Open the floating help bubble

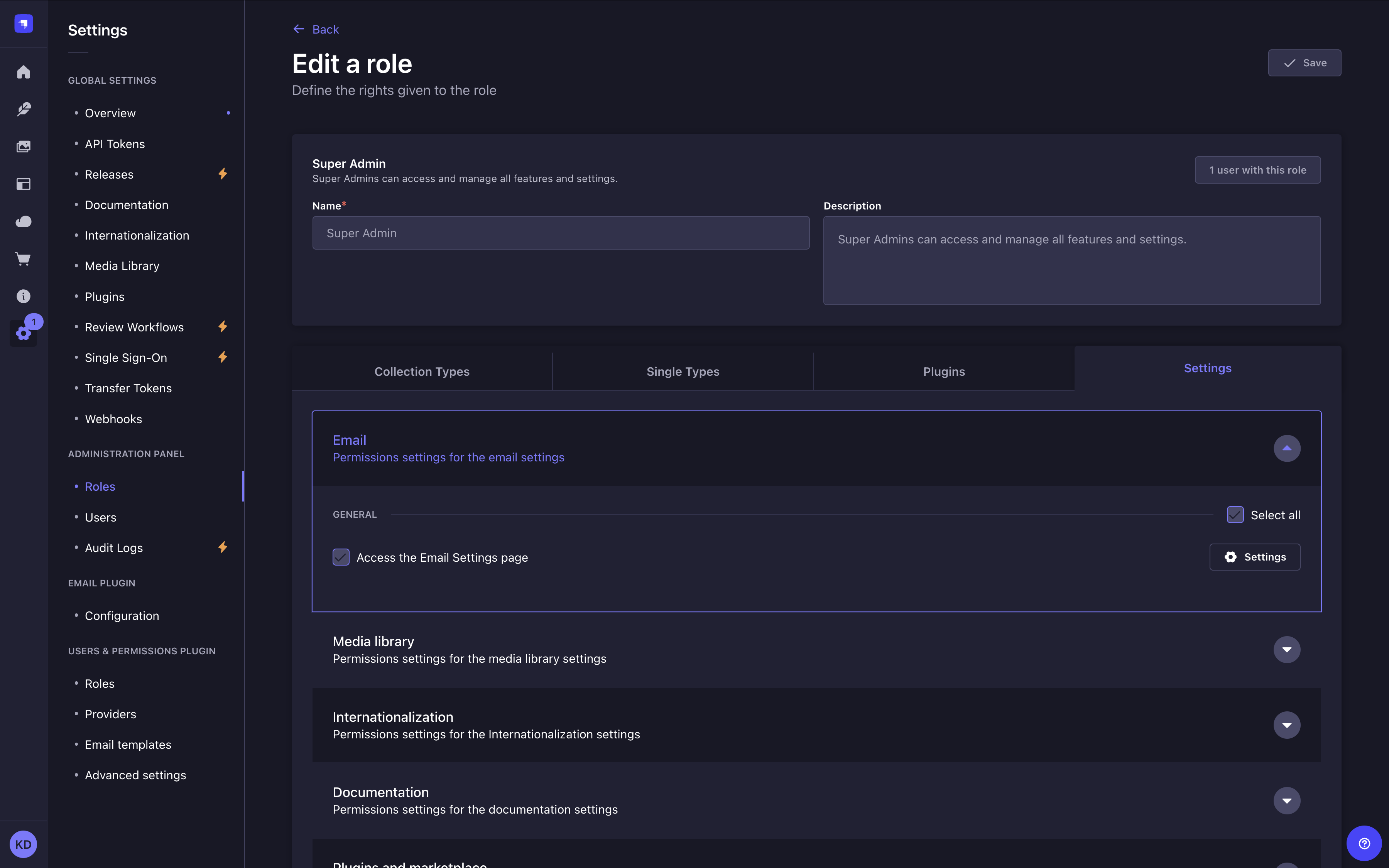pos(1365,843)
